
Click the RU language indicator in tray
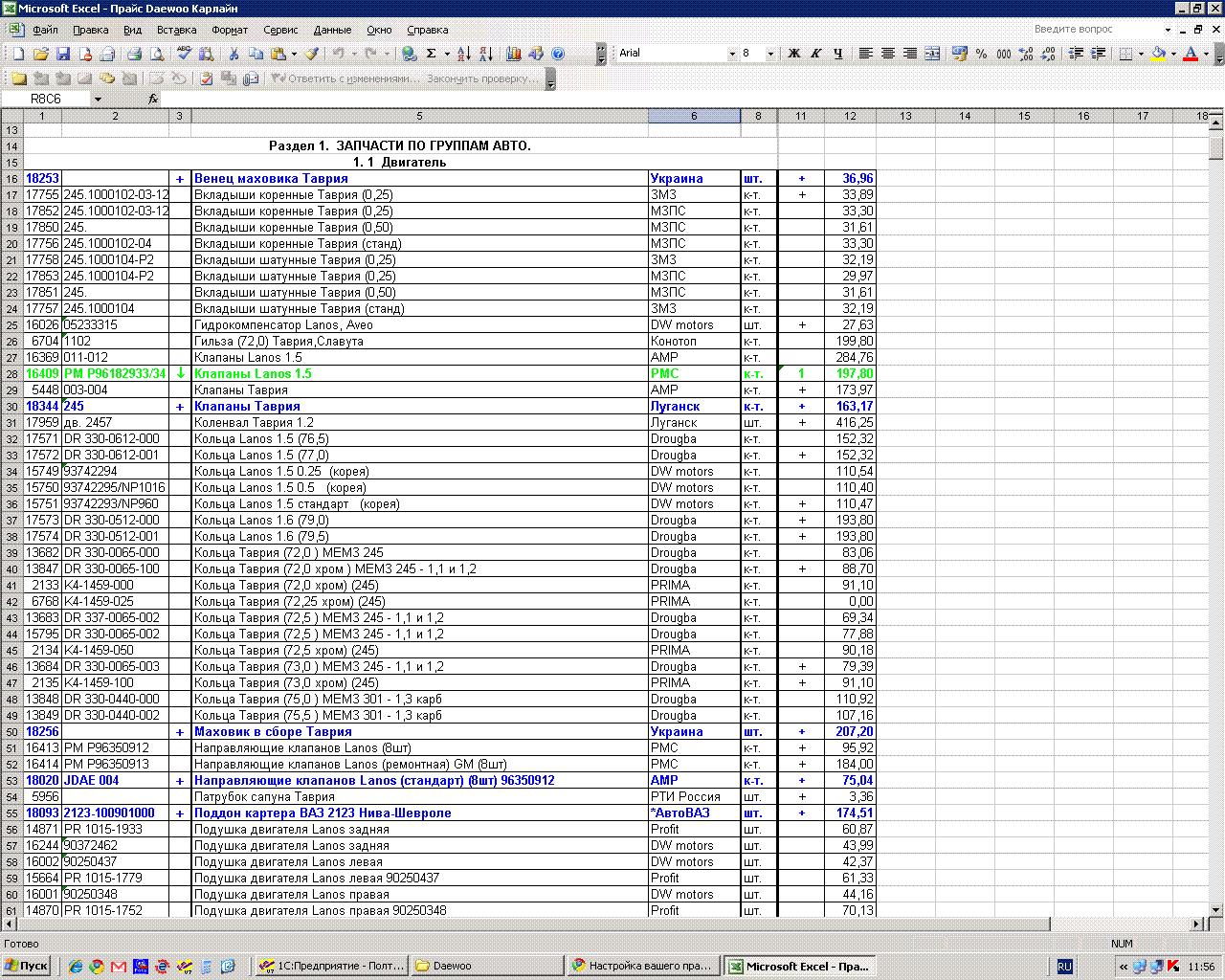click(x=1064, y=967)
